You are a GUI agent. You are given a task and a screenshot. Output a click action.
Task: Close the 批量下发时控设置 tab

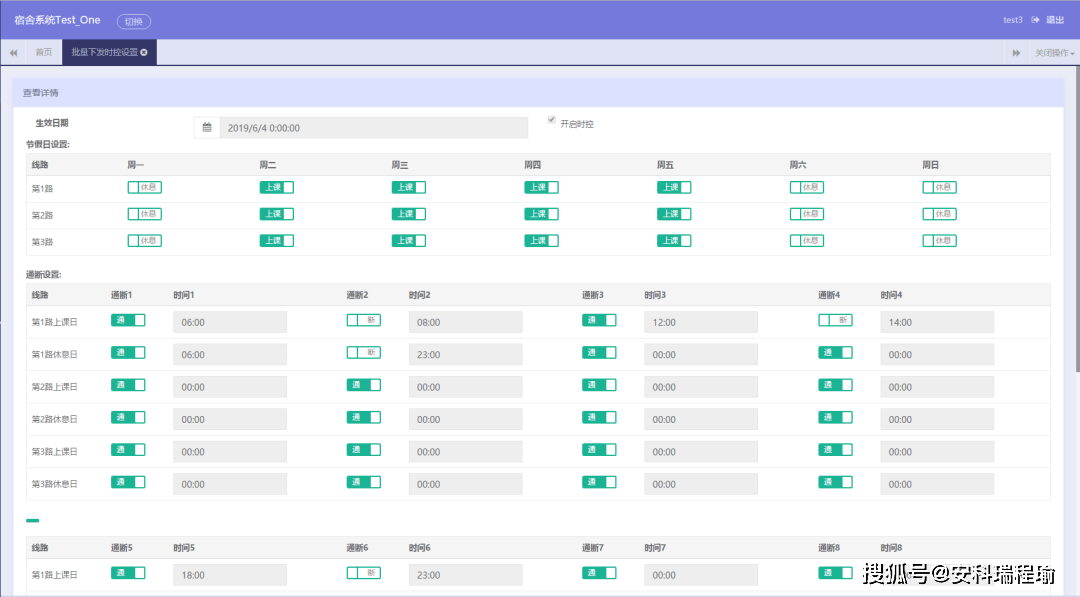(x=144, y=52)
